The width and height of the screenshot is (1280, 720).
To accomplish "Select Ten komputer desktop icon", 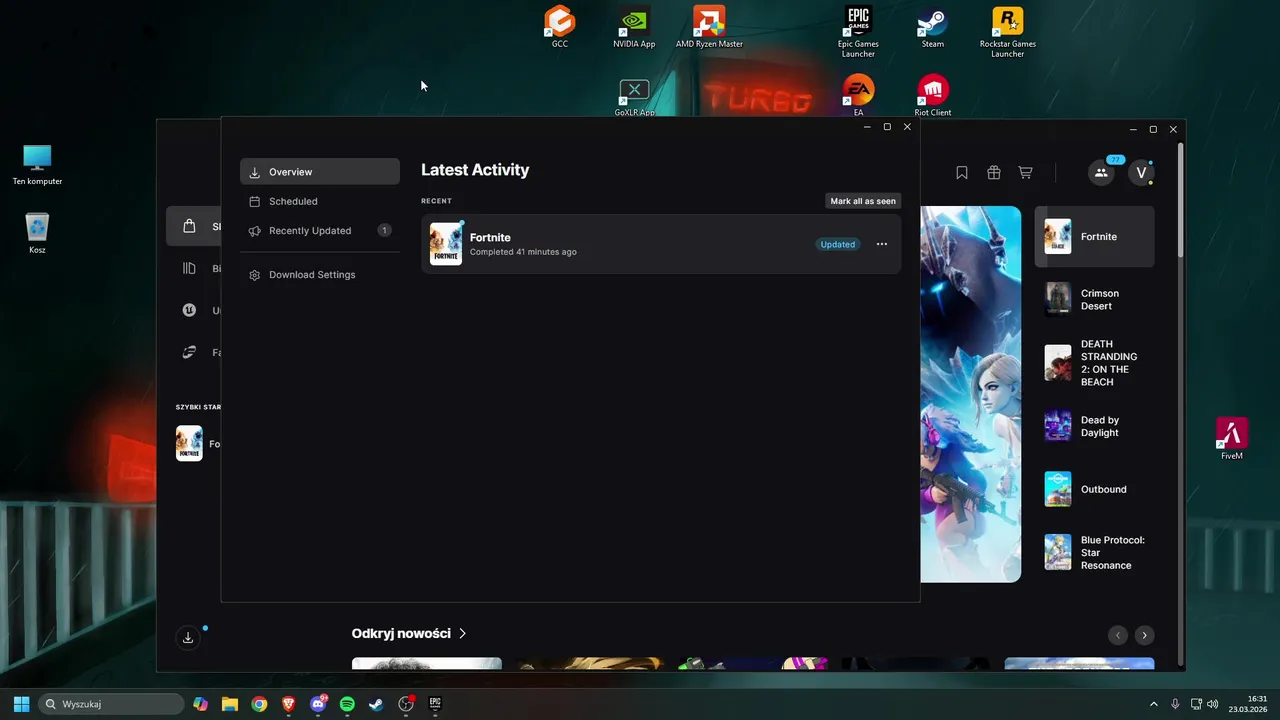I will [37, 165].
